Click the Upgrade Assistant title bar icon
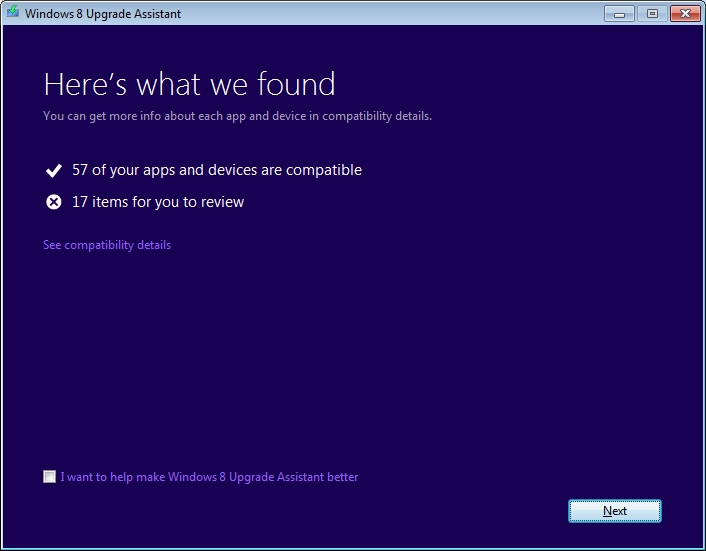706x551 pixels. coord(13,12)
